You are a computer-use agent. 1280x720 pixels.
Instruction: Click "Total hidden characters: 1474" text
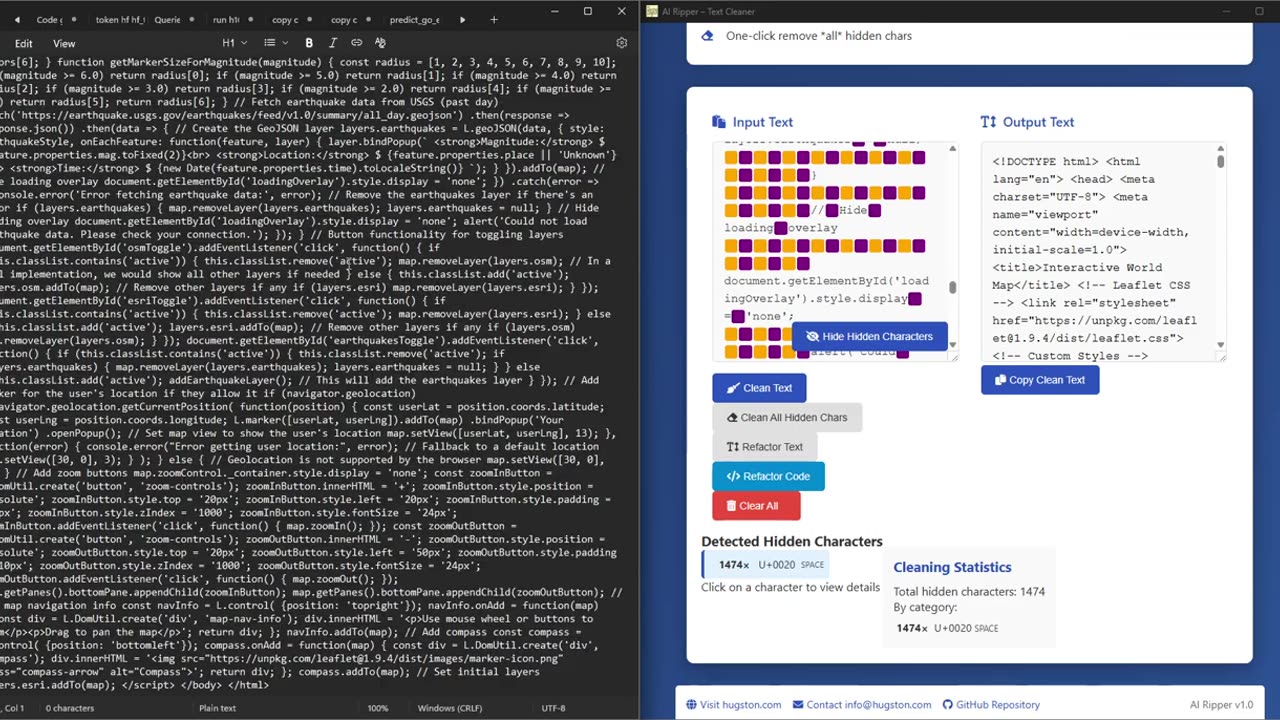coord(969,591)
